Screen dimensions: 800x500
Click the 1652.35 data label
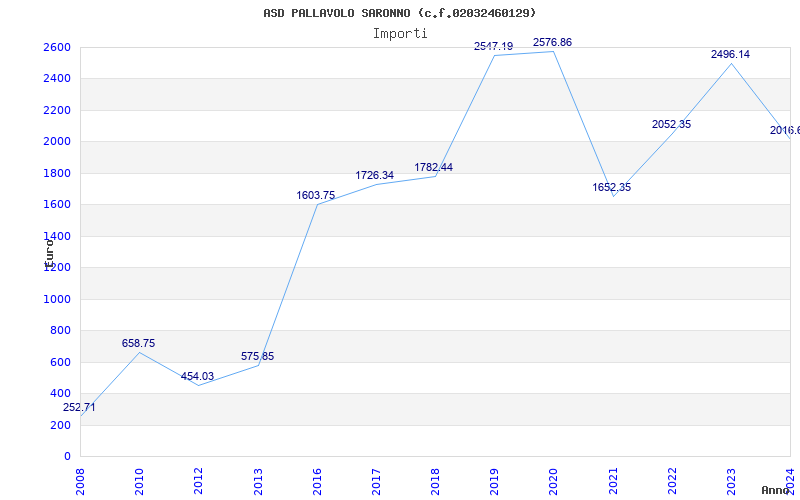click(612, 187)
